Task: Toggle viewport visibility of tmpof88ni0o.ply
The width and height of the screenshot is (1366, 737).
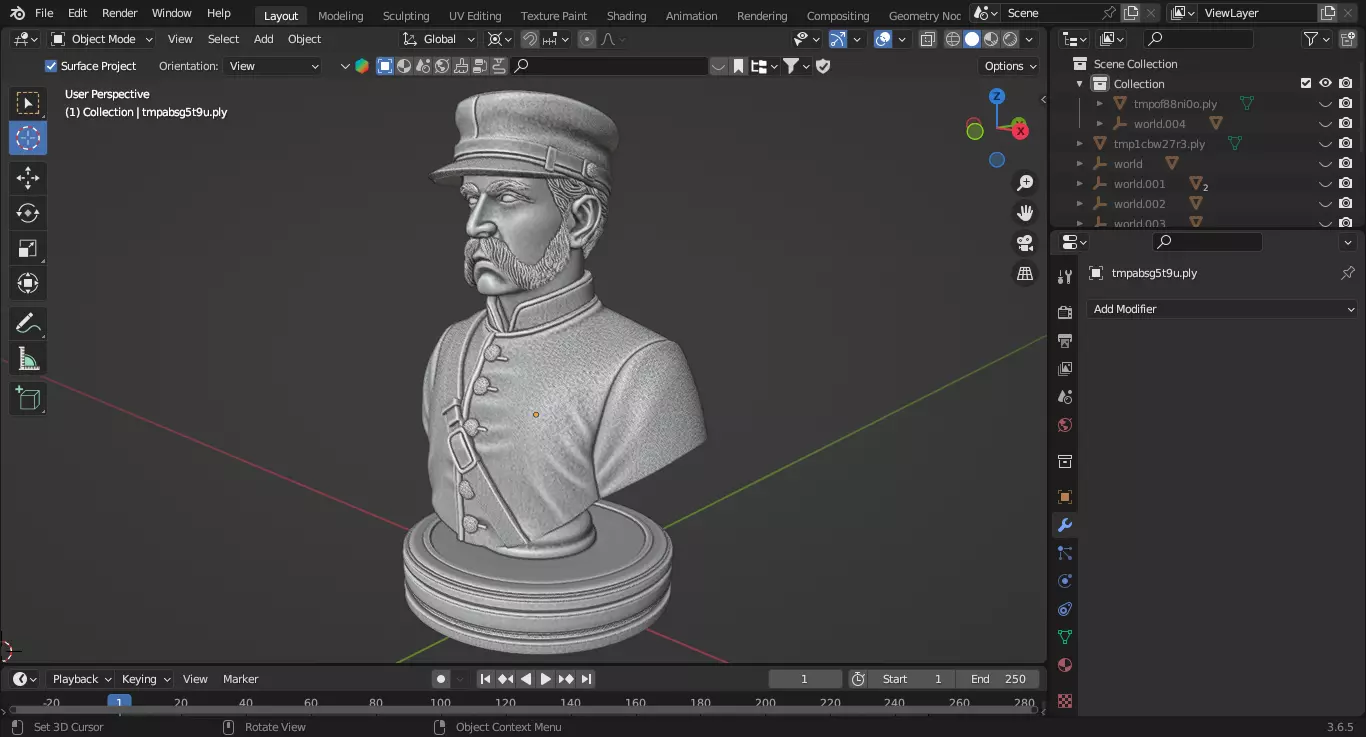Action: pos(1326,104)
